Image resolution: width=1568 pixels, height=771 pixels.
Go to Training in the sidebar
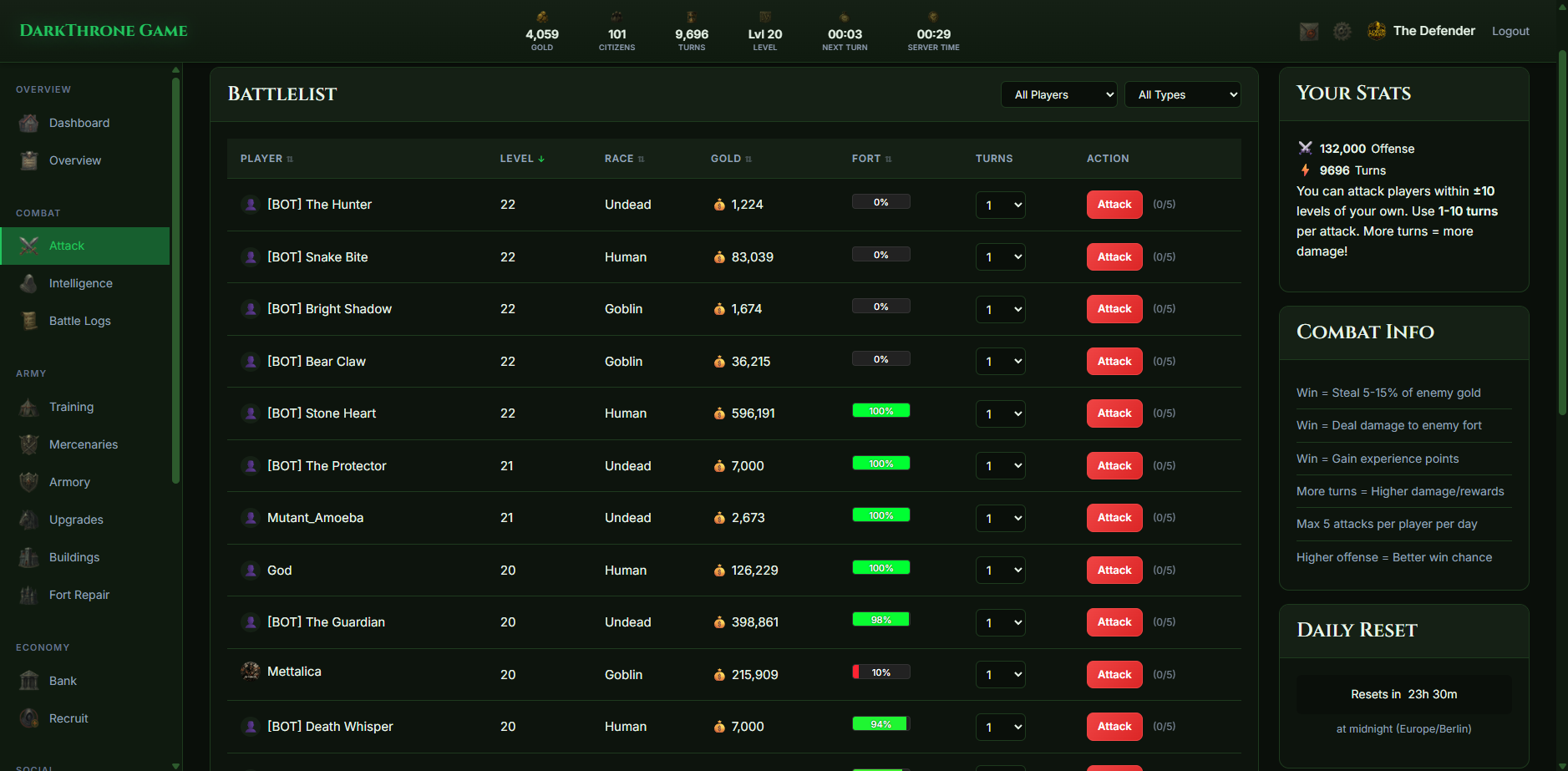tap(71, 407)
